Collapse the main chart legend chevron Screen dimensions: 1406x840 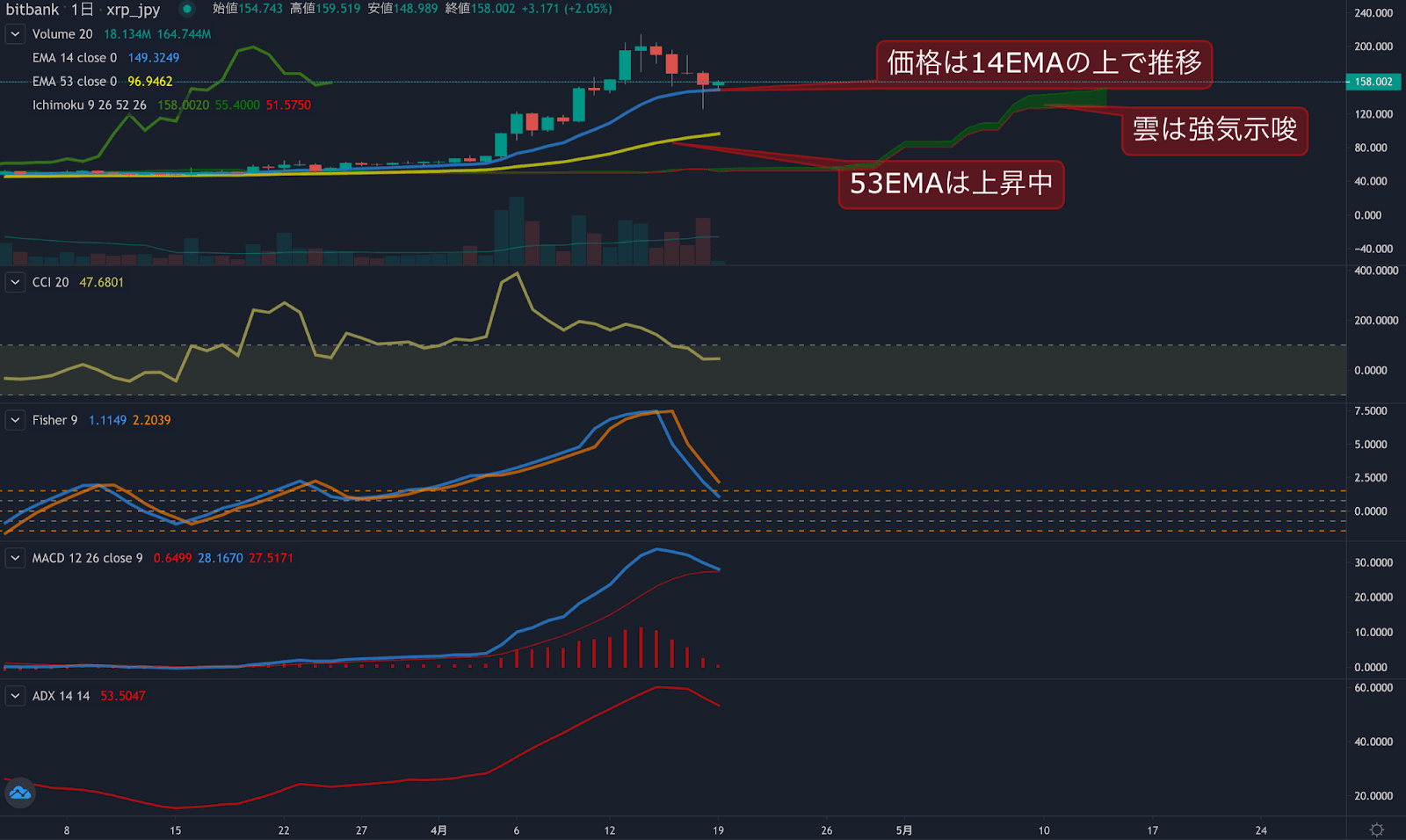14,33
